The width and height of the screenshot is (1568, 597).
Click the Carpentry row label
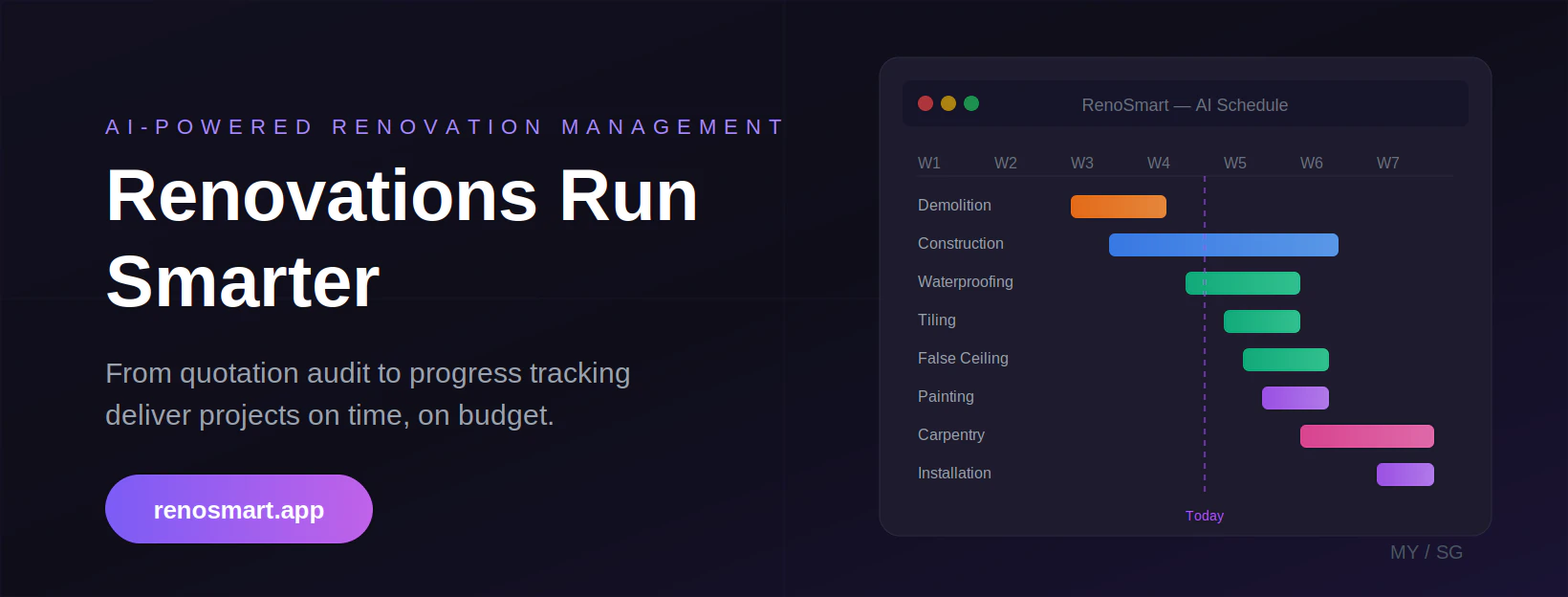click(x=951, y=434)
